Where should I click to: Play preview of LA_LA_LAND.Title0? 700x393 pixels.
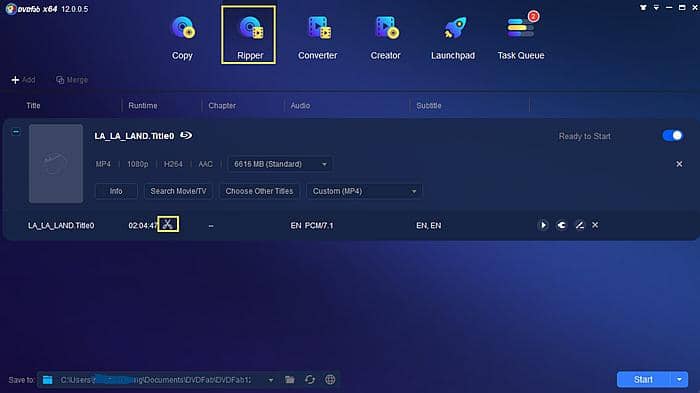[543, 225]
